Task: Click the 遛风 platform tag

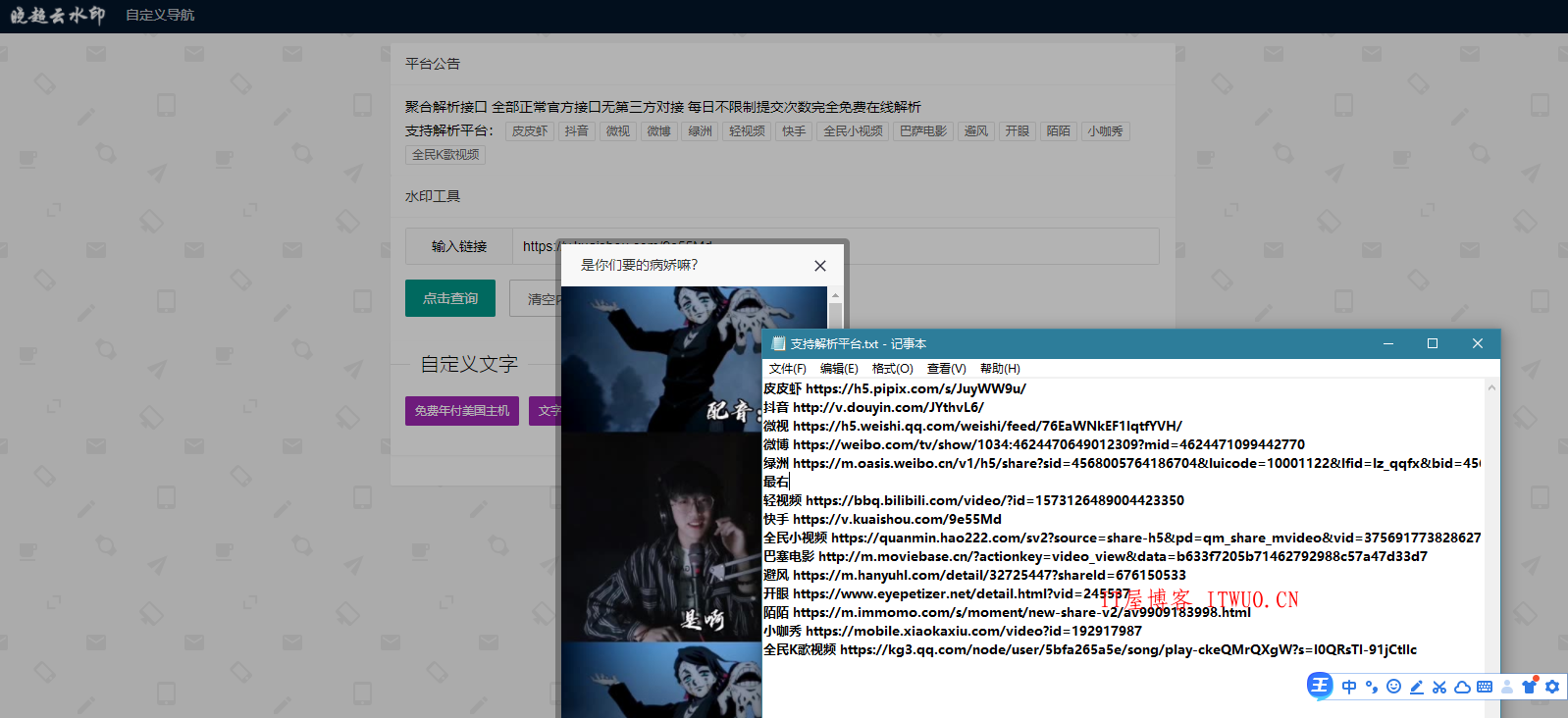Action: [976, 131]
